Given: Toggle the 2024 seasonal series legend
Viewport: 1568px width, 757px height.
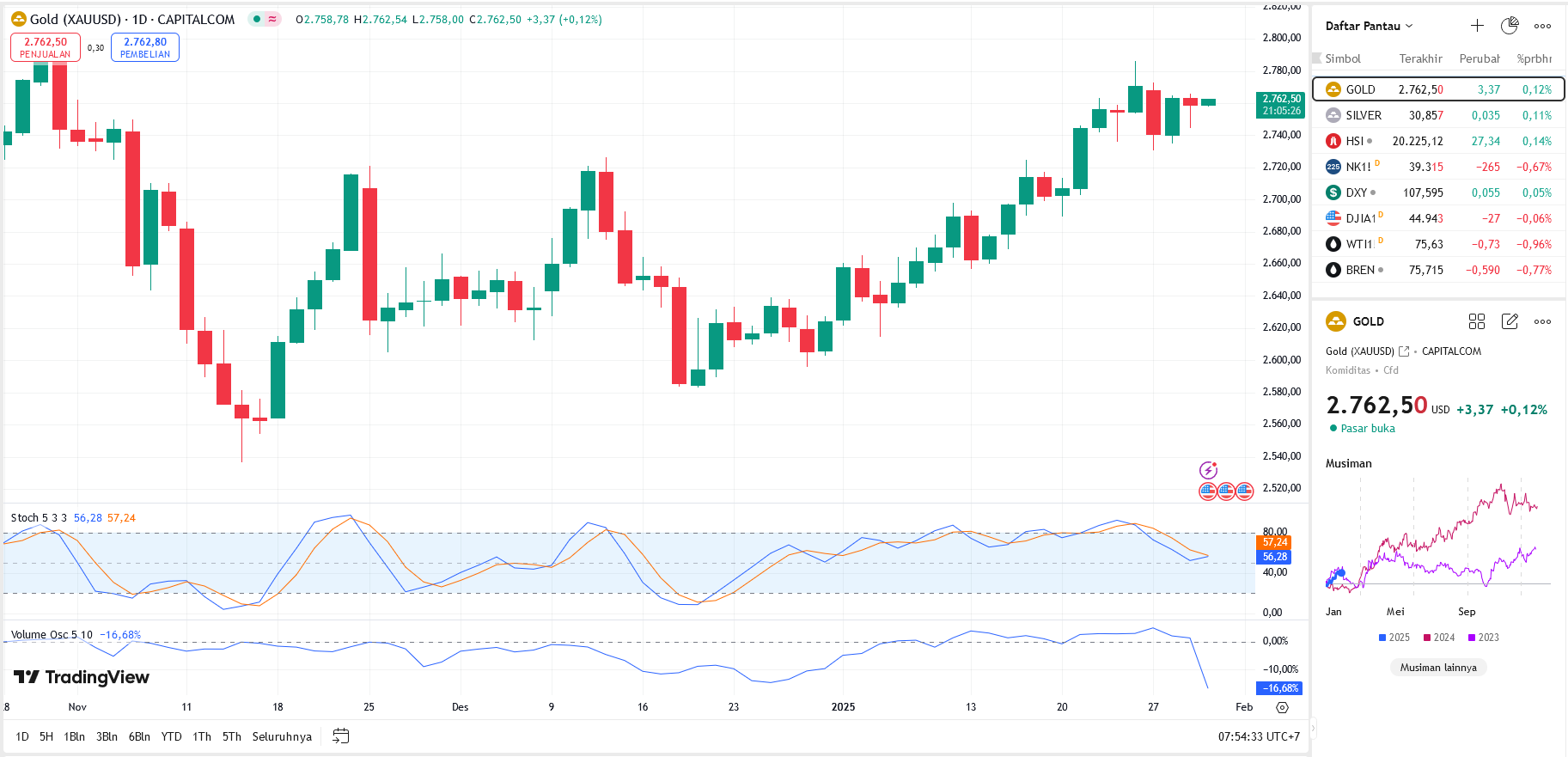Looking at the screenshot, I should (x=1438, y=638).
